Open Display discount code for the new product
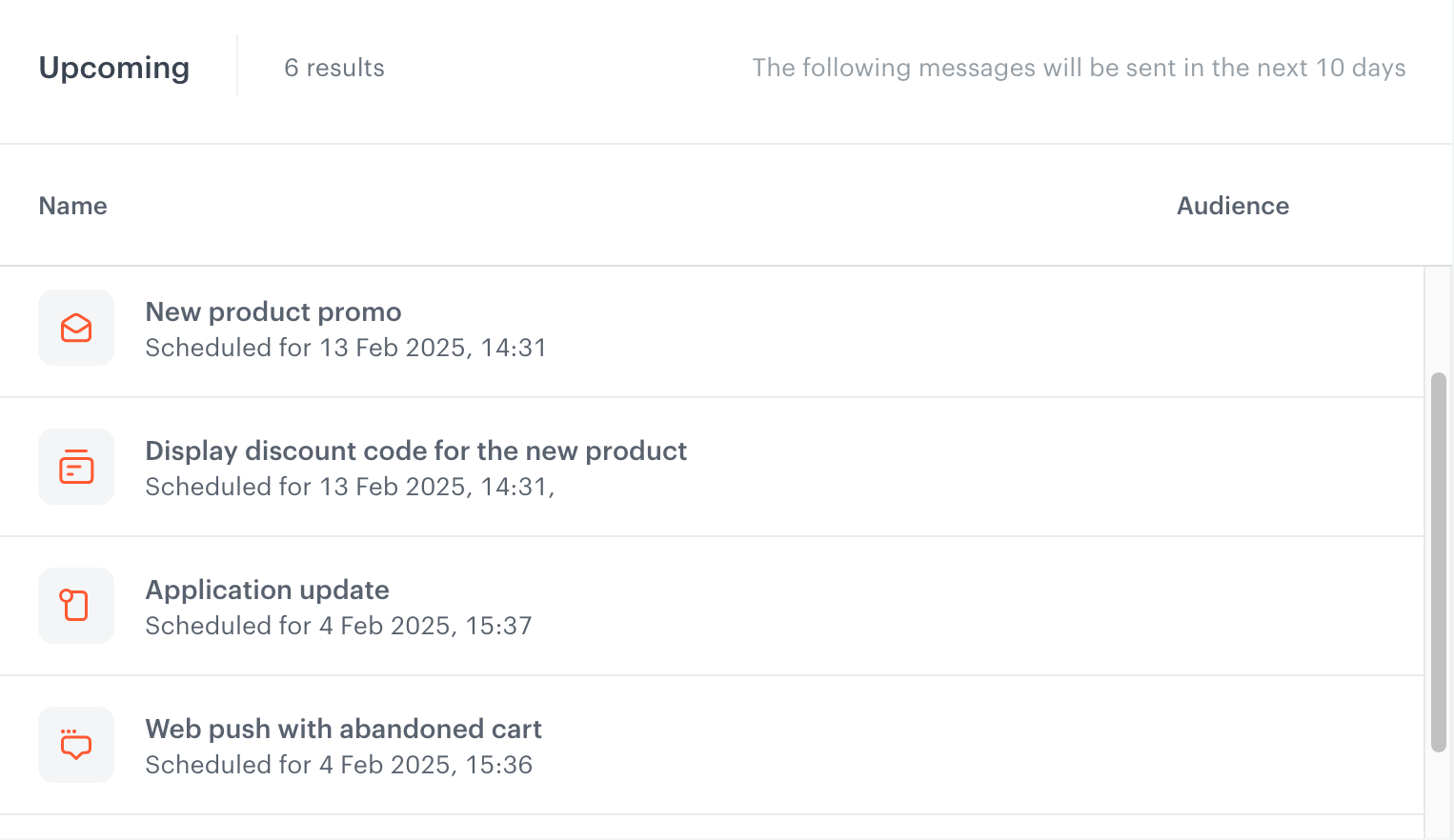Screen dimensions: 1454x840 coord(415,451)
